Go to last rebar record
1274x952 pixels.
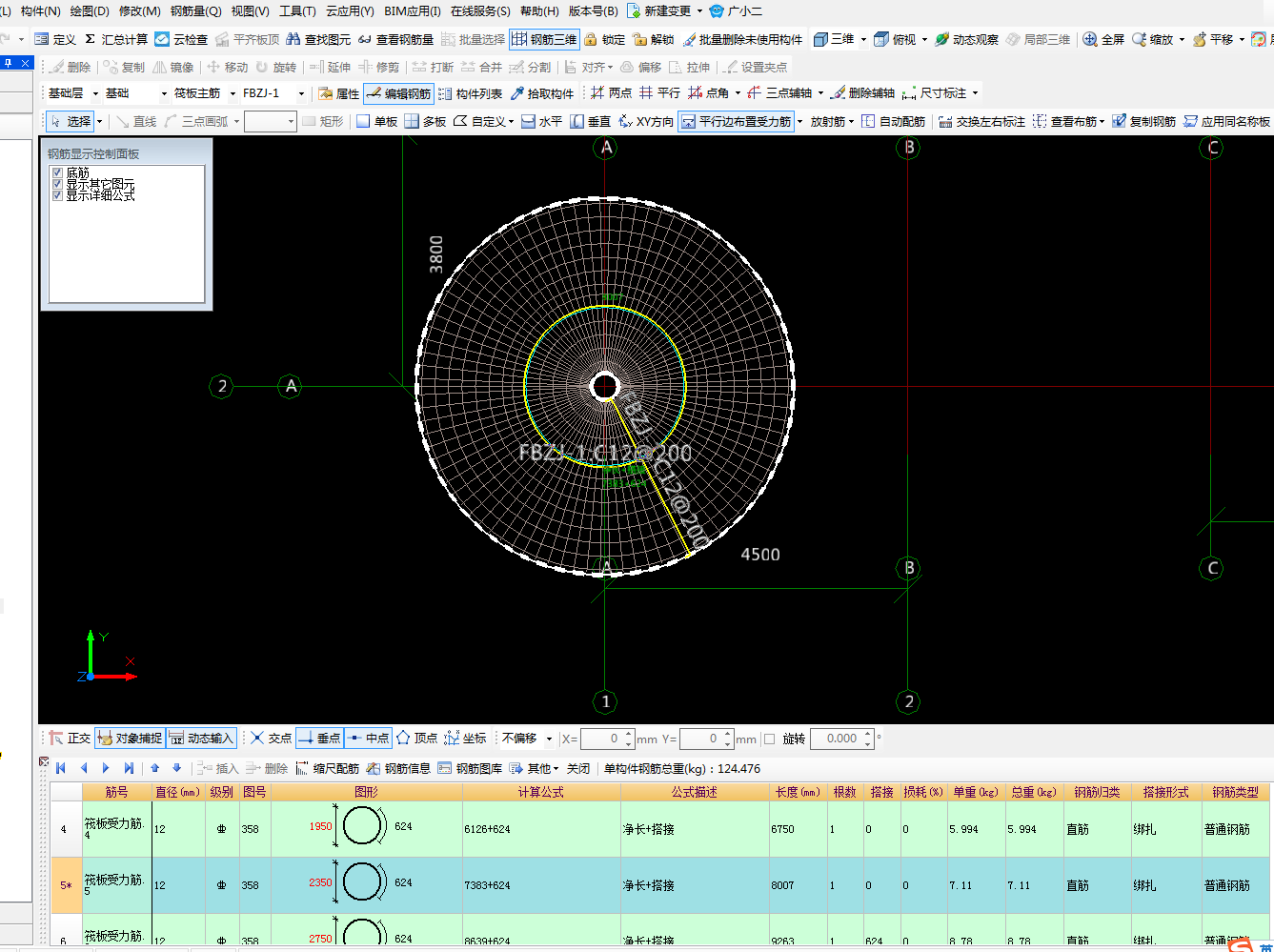pyautogui.click(x=129, y=768)
